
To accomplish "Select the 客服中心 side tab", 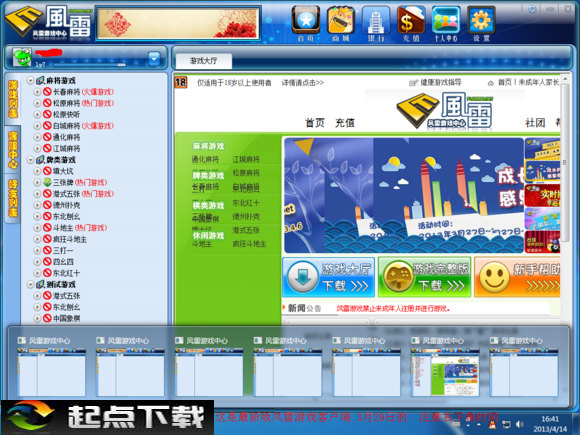I will [13, 149].
